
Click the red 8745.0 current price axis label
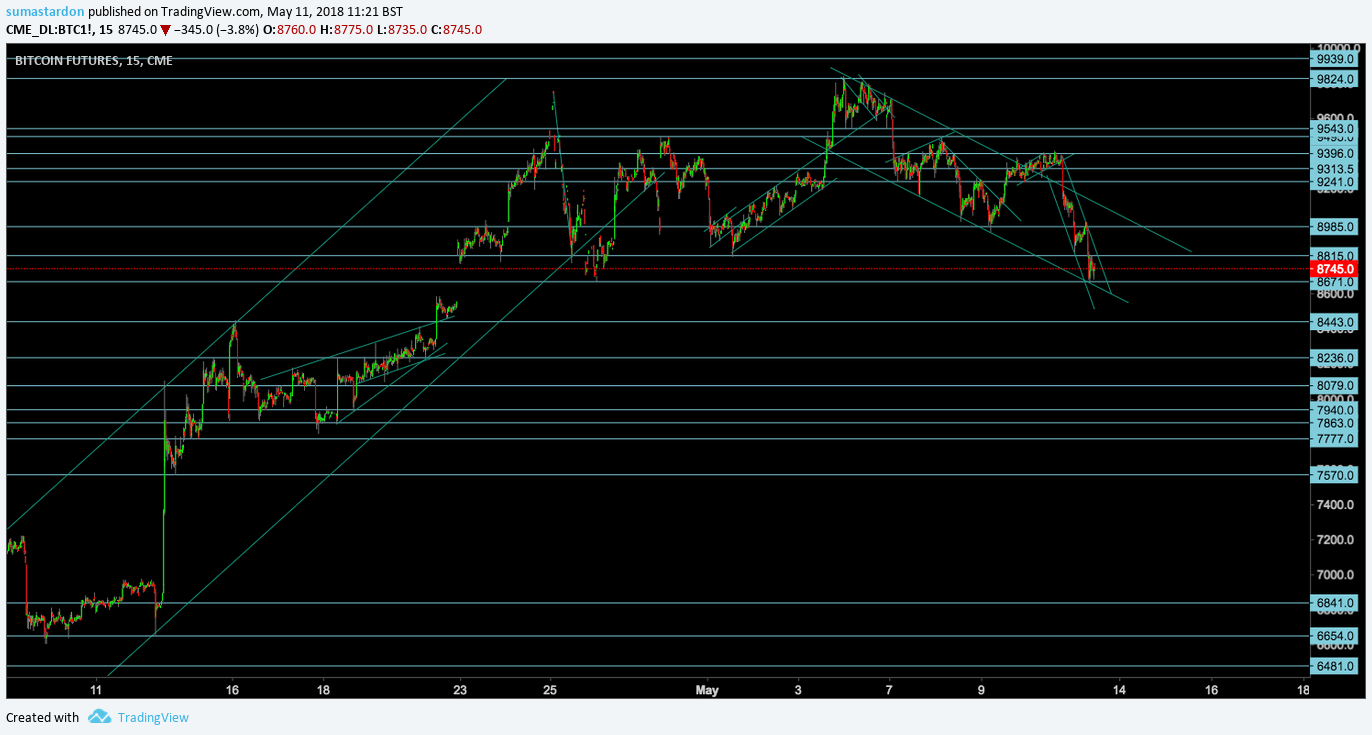click(x=1335, y=269)
